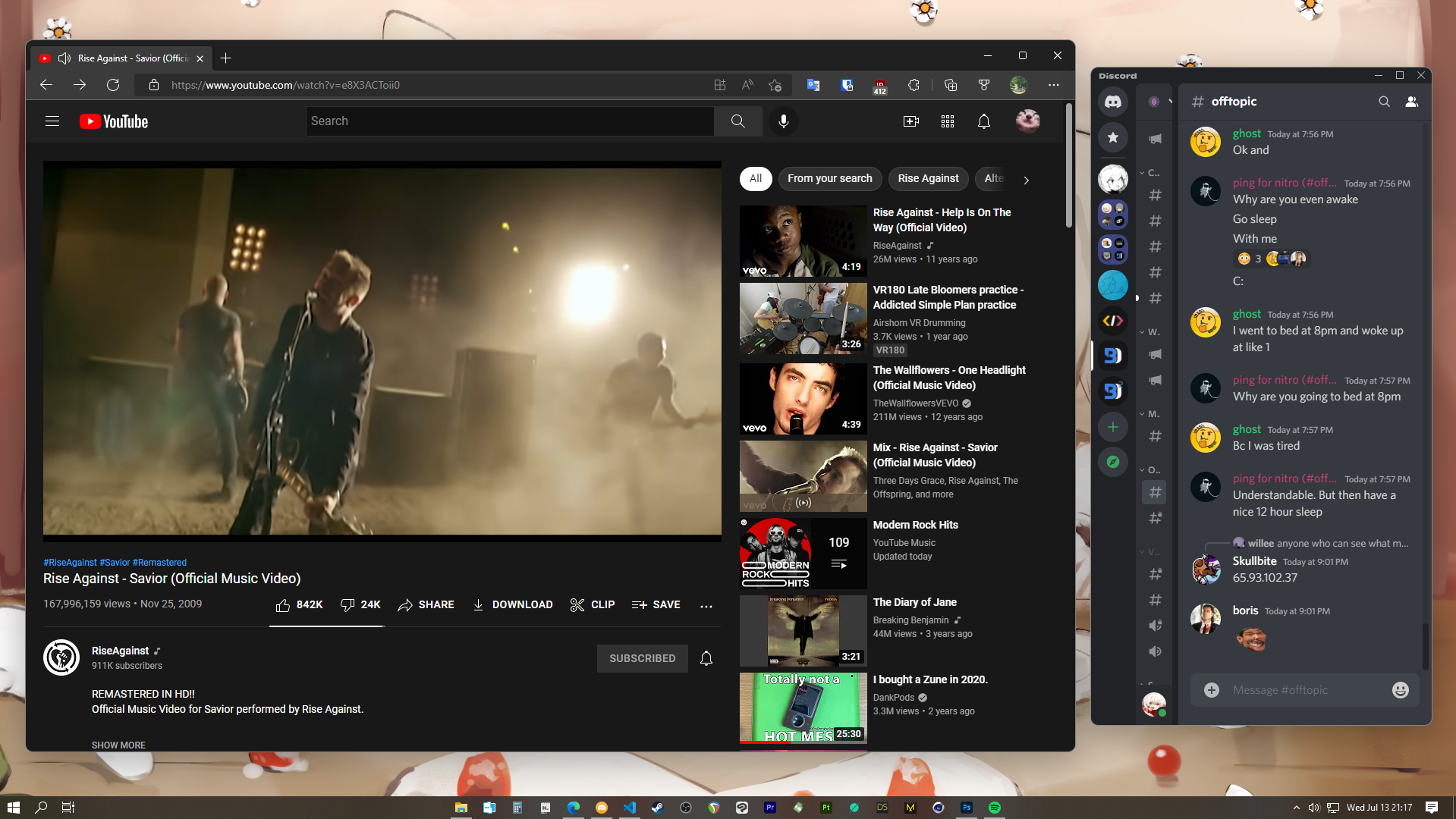Viewport: 1456px width, 819px height.
Task: Collapse Discord channel category 'C..'
Action: (x=1150, y=173)
